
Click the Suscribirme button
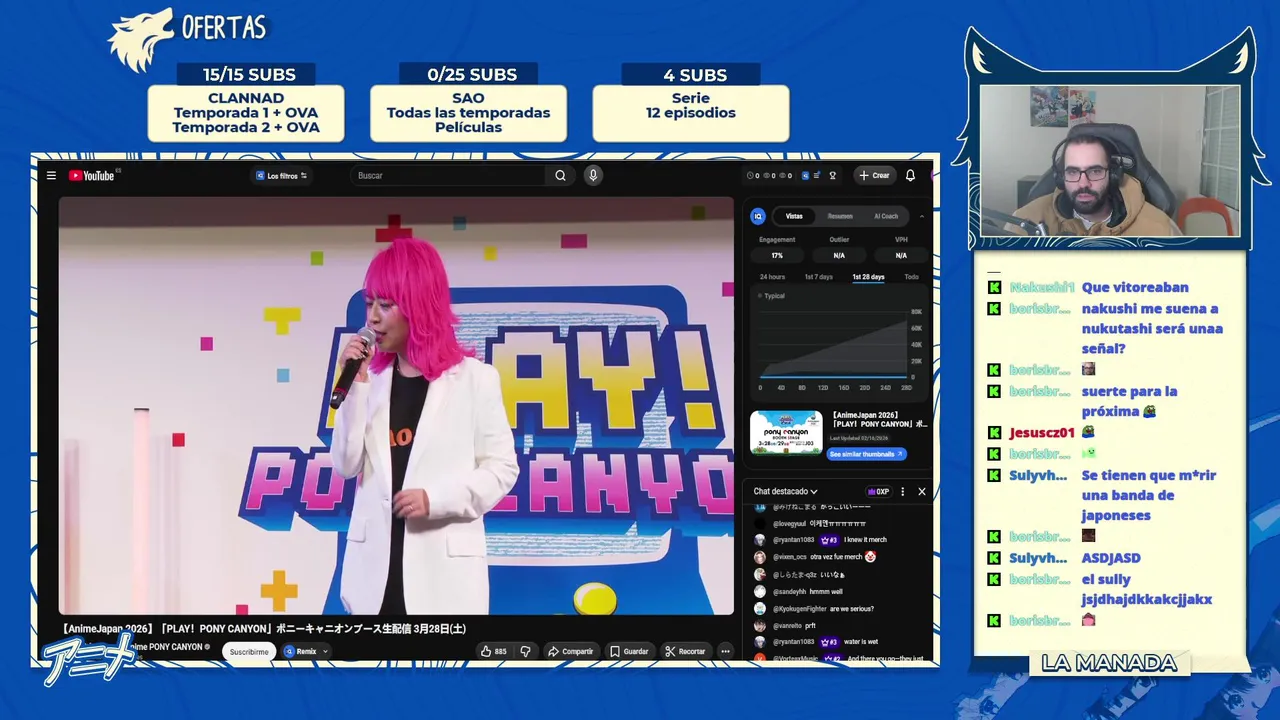click(249, 652)
